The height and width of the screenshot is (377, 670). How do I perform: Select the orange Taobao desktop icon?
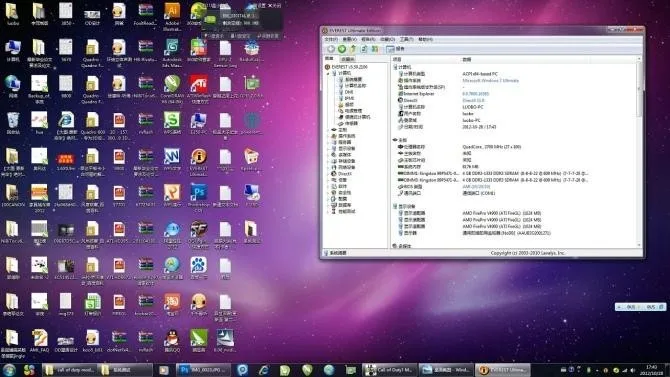[172, 305]
